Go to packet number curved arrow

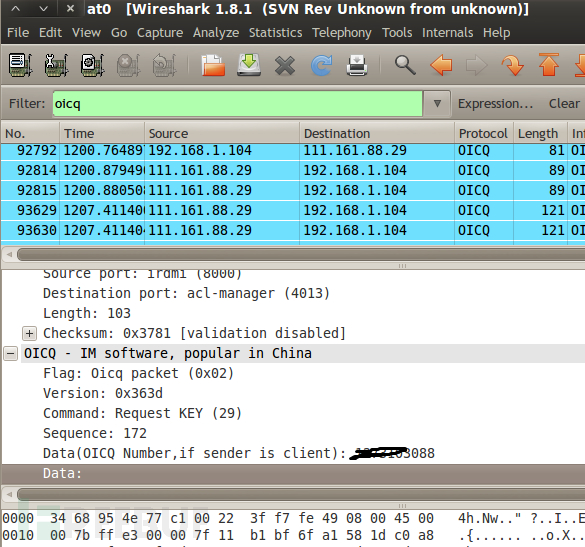[513, 65]
